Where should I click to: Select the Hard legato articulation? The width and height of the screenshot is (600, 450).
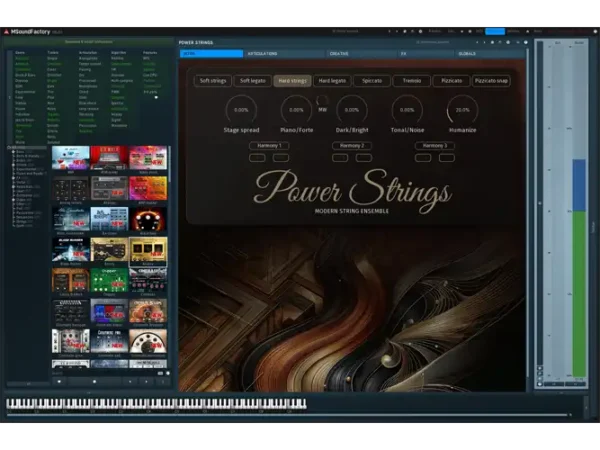[x=332, y=81]
